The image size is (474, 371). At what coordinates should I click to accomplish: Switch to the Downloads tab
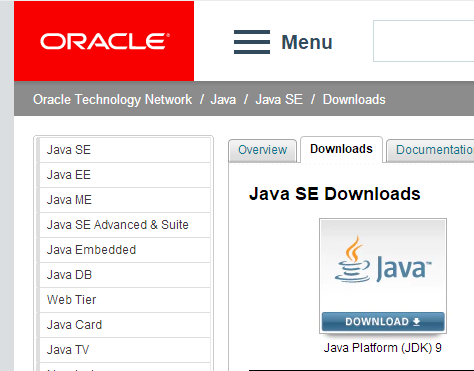tap(341, 149)
